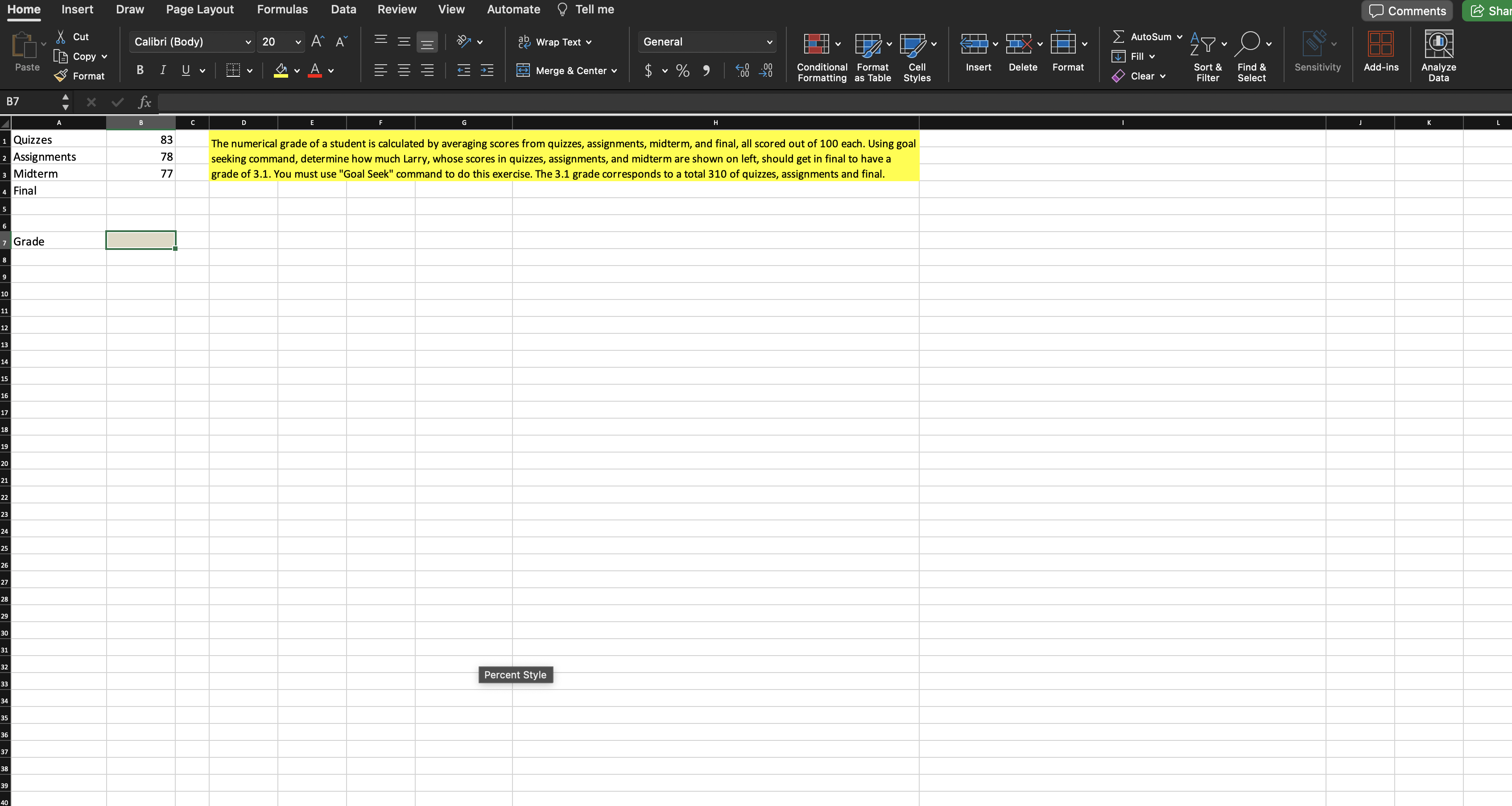Image resolution: width=1512 pixels, height=806 pixels.
Task: Switch to the Formulas ribbon tab
Action: [x=282, y=9]
